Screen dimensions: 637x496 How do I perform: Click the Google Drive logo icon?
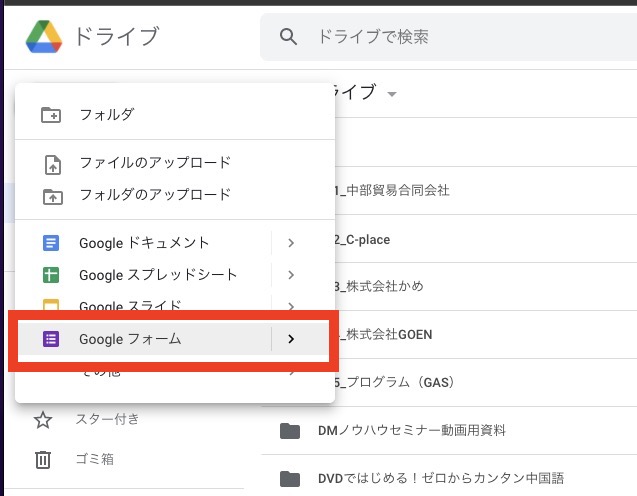43,37
